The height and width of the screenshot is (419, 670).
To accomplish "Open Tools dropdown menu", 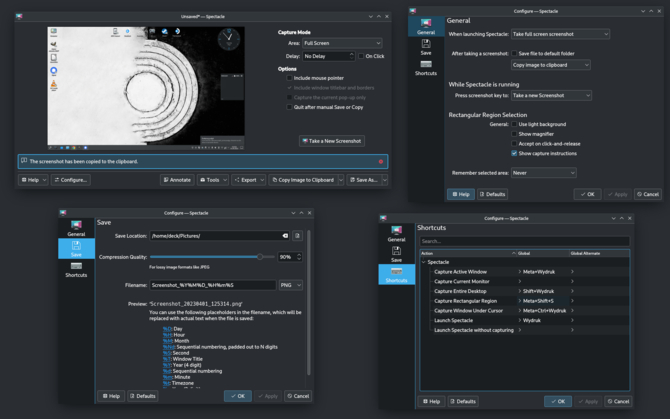I will (213, 180).
